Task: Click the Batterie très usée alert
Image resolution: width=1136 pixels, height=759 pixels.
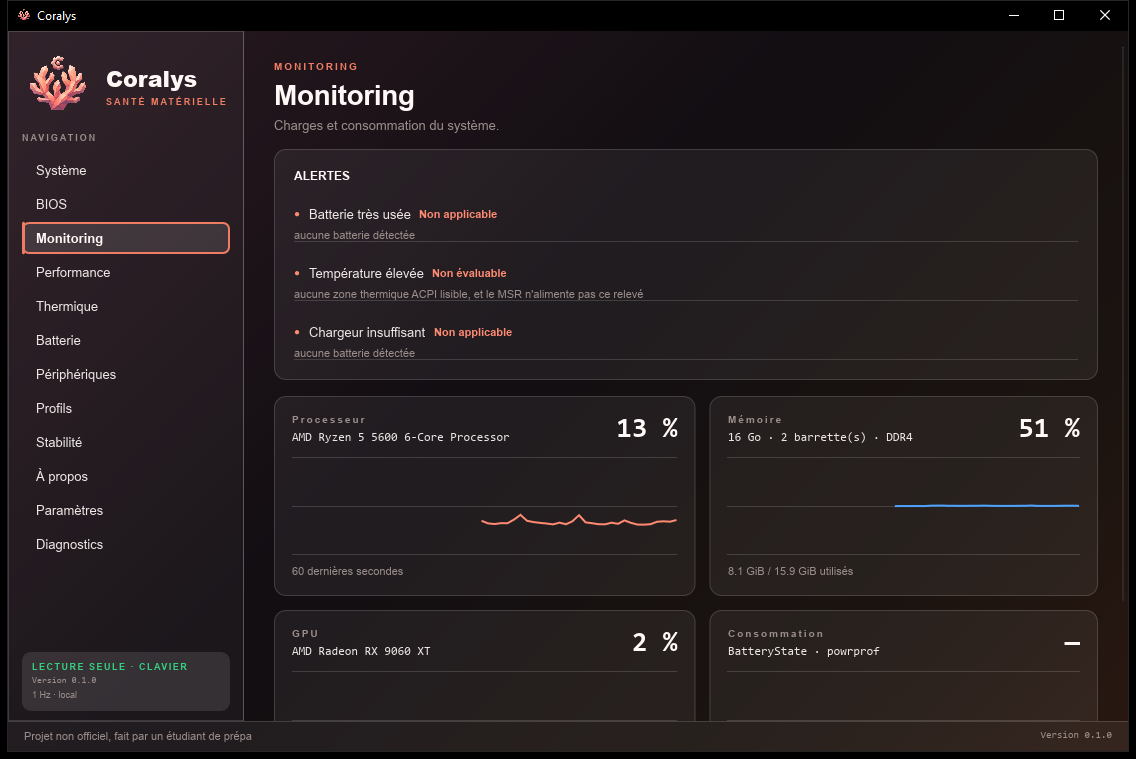Action: (685, 223)
